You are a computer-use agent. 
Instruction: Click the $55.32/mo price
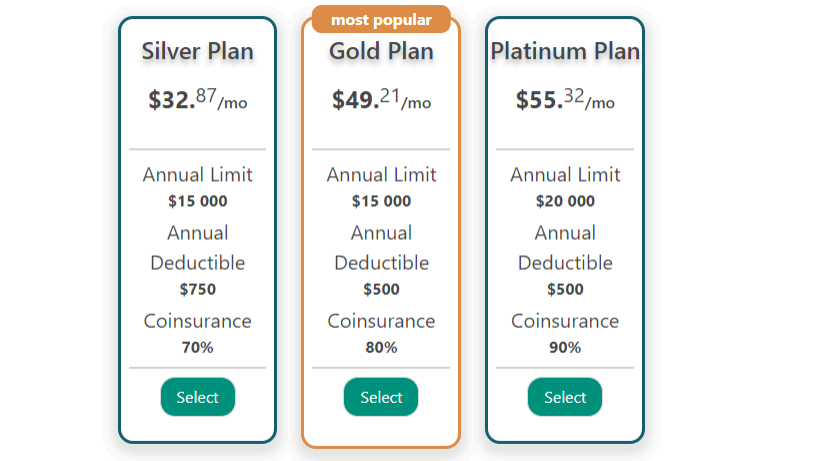coord(565,100)
